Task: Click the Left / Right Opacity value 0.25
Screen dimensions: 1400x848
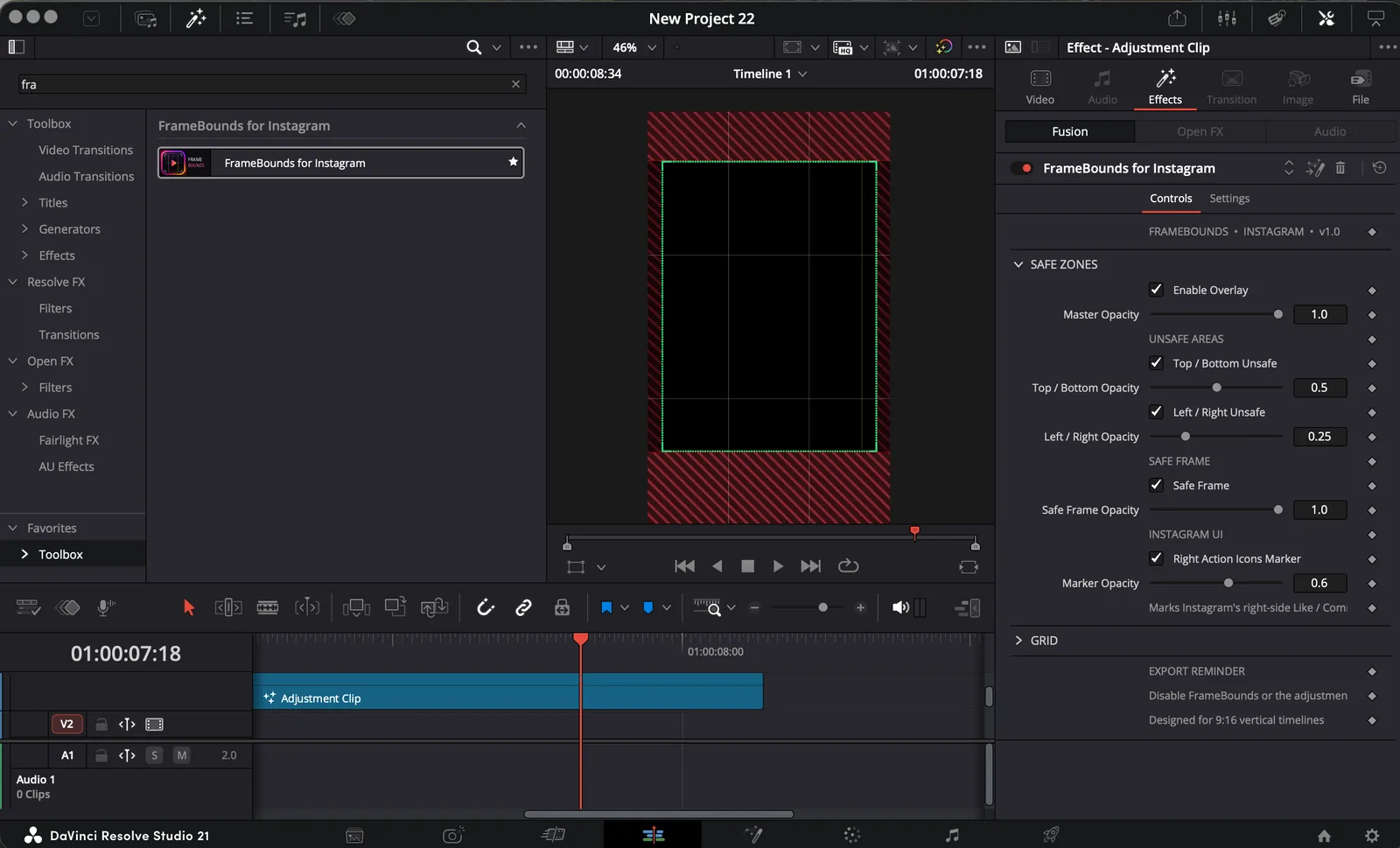Action: click(x=1319, y=437)
